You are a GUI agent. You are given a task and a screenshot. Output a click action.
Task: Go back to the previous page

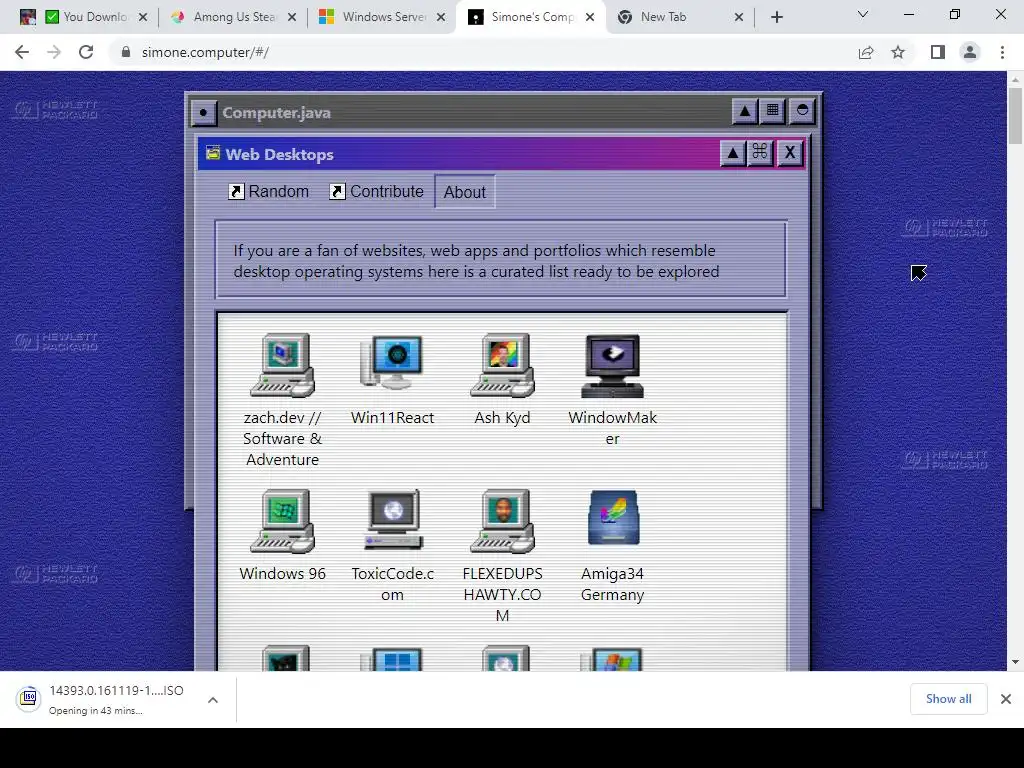[x=22, y=52]
